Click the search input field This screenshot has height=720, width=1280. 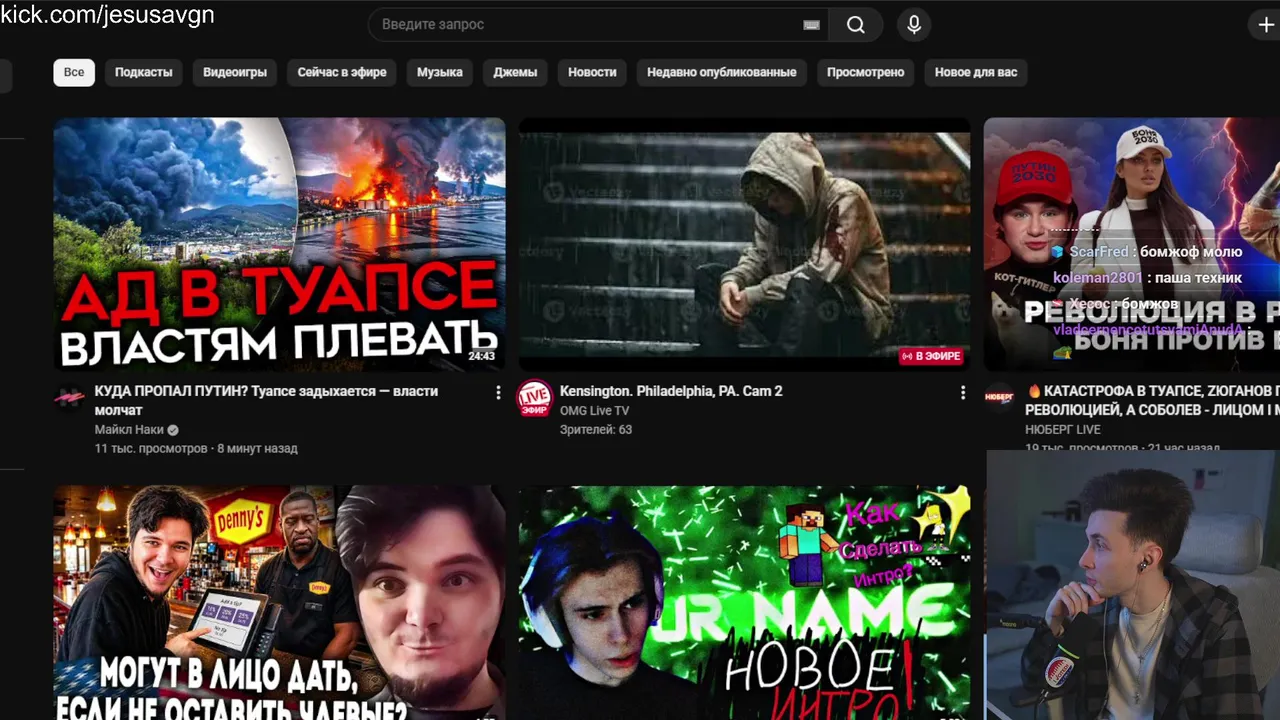(597, 25)
